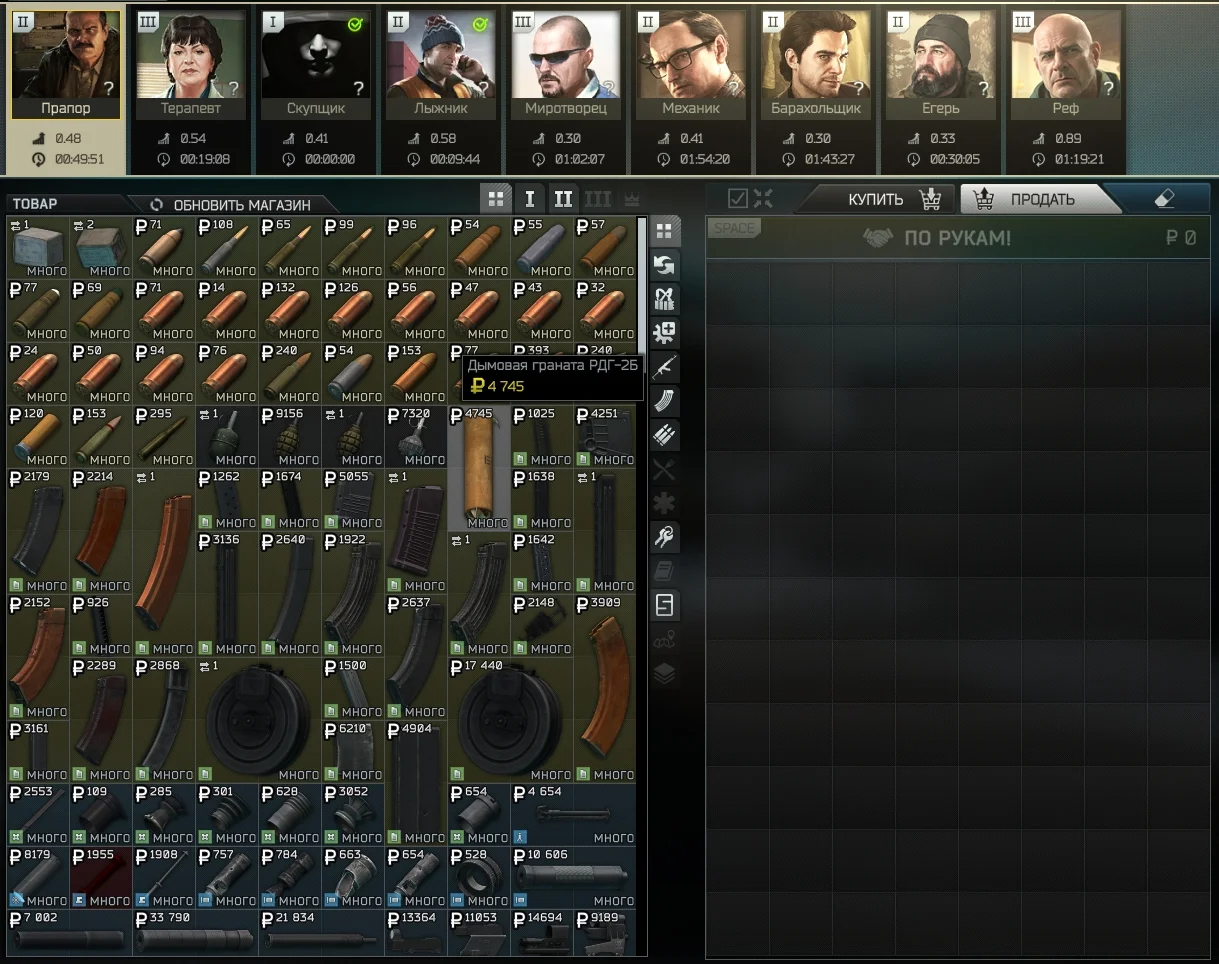This screenshot has width=1219, height=964.
Task: Select the orange magazine priced 2214
Action: pyautogui.click(x=101, y=531)
